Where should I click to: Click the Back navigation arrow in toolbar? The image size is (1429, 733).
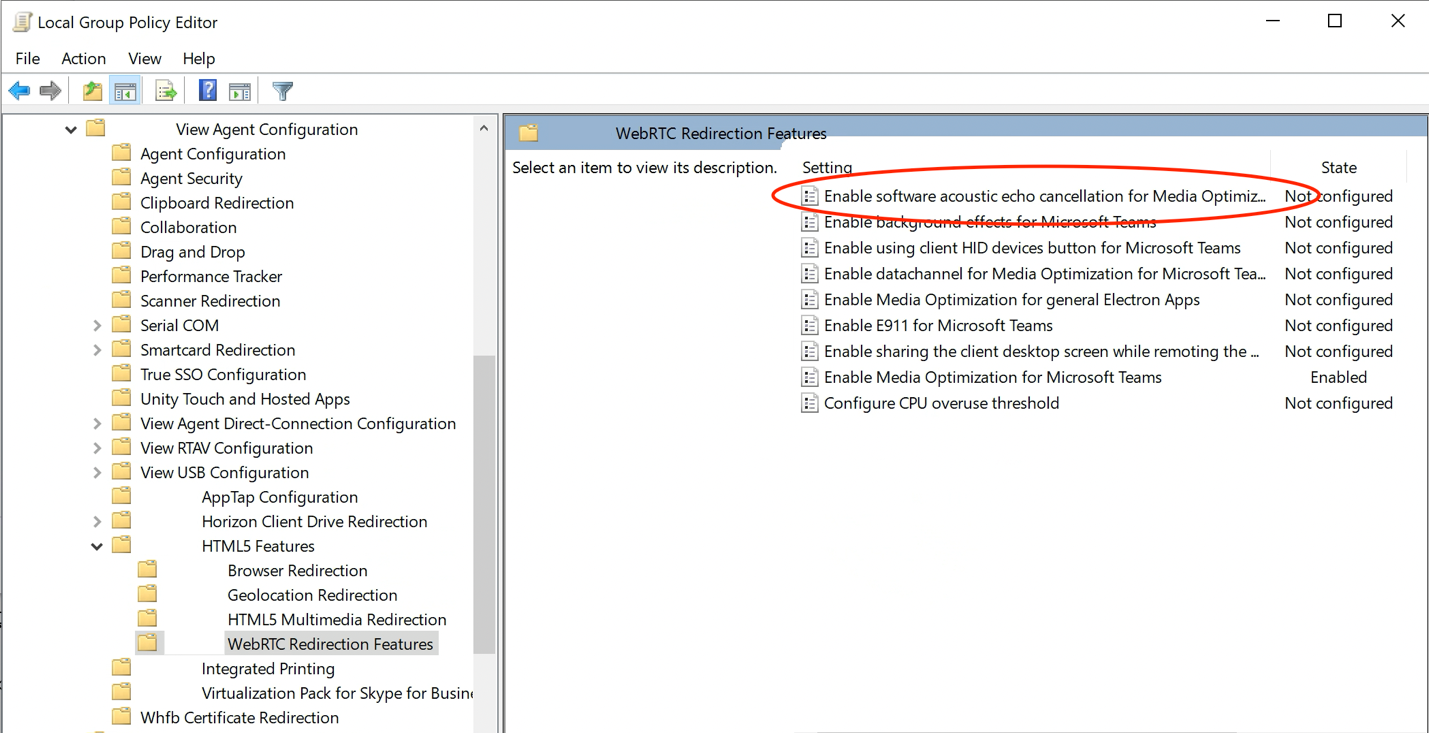(18, 90)
